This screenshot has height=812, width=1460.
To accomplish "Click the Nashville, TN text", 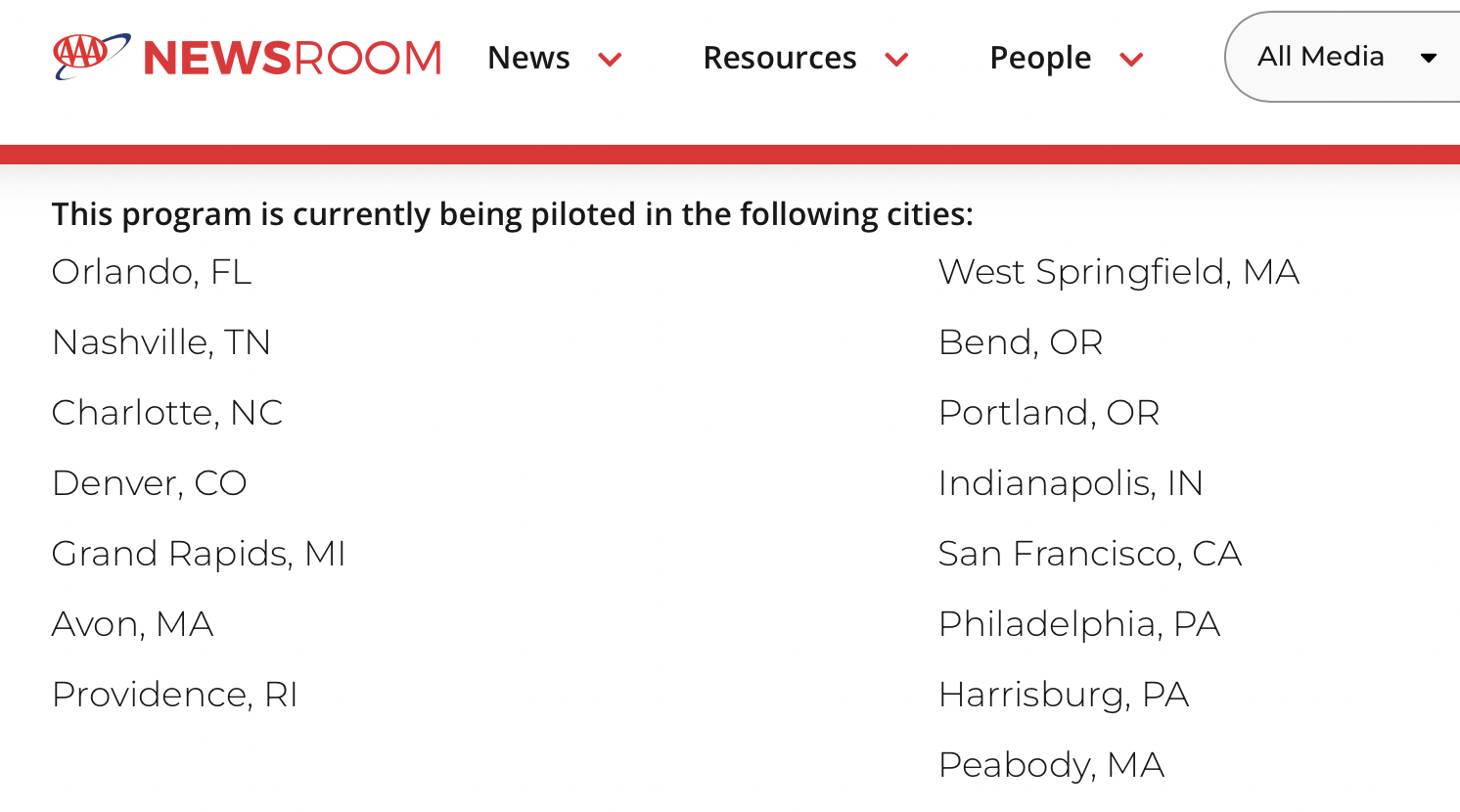I will 161,342.
